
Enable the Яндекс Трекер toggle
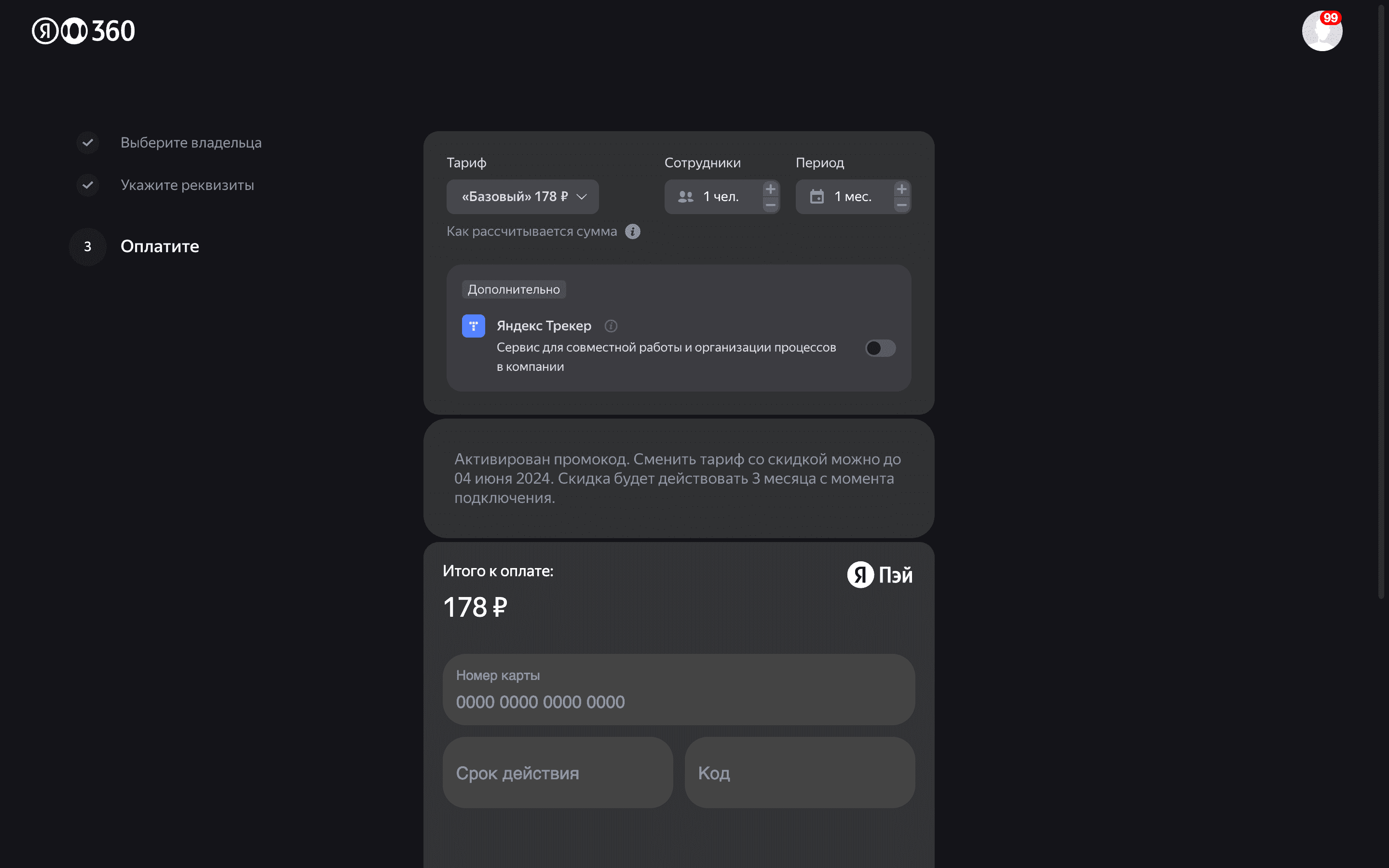click(x=881, y=348)
